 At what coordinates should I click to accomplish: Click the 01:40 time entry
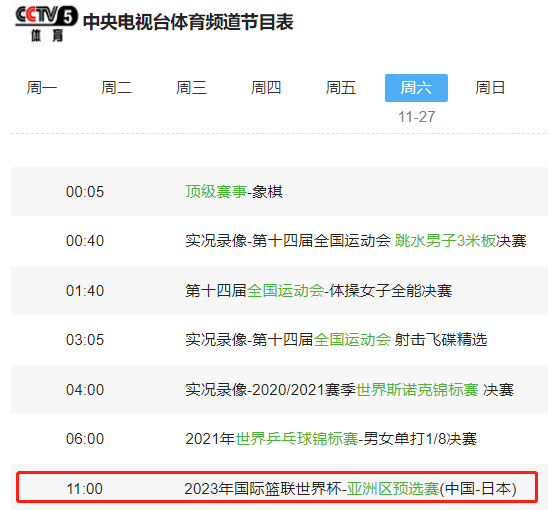(85, 291)
